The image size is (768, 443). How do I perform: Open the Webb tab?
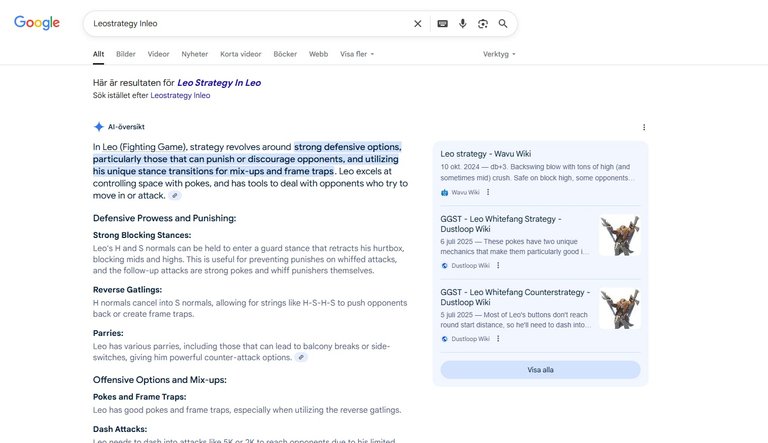(x=318, y=54)
